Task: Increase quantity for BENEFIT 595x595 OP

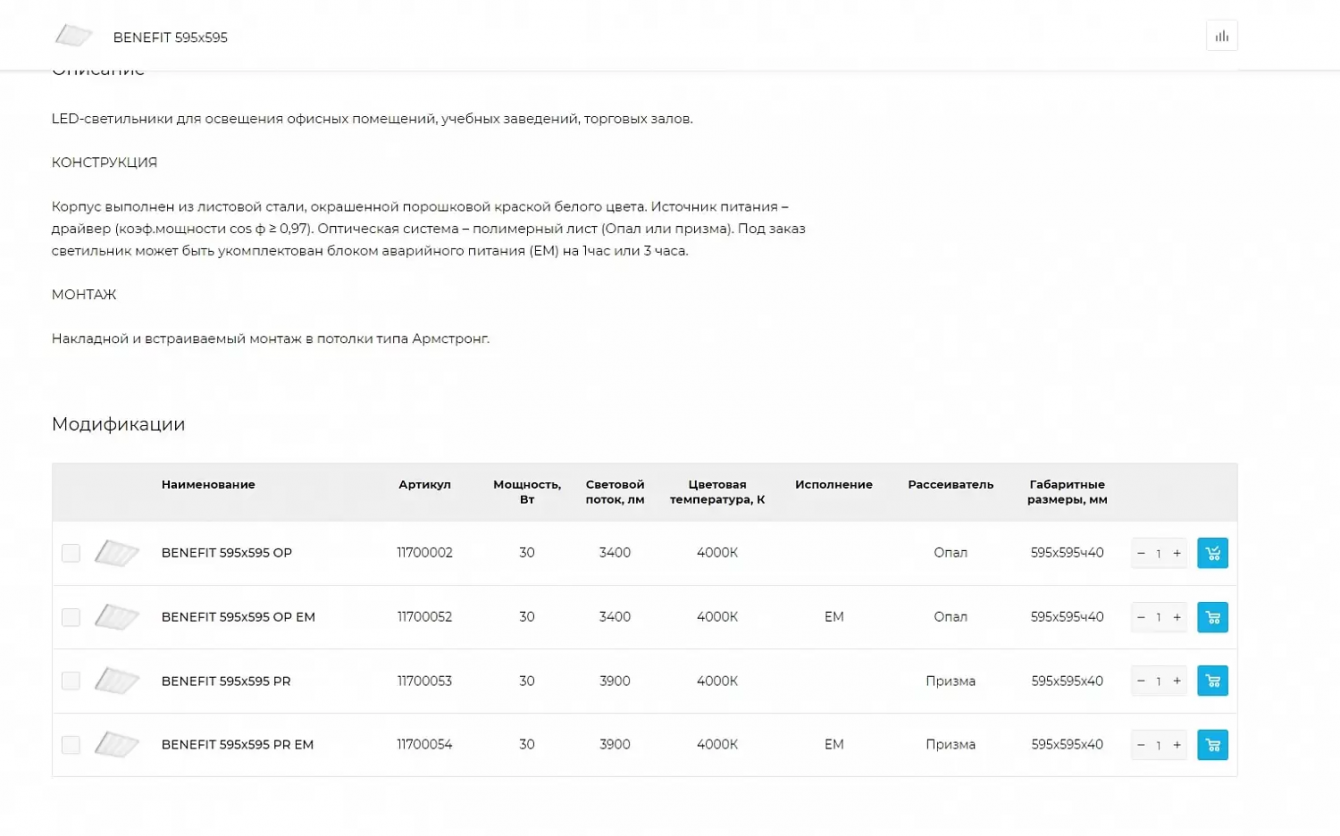Action: pos(1177,553)
